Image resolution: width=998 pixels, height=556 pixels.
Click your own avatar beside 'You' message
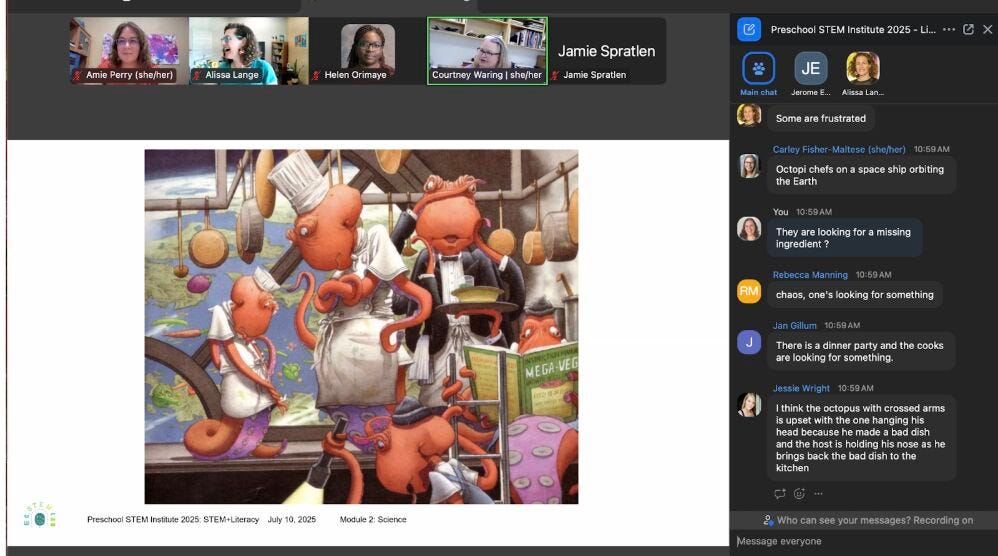point(748,228)
